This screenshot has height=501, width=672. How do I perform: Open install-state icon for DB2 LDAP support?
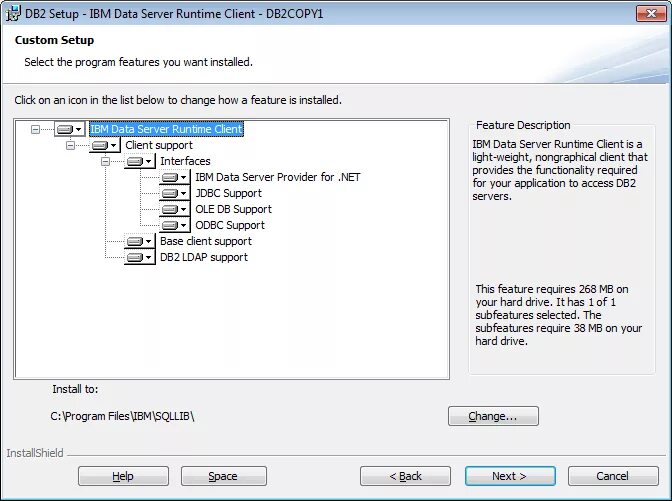pos(139,257)
